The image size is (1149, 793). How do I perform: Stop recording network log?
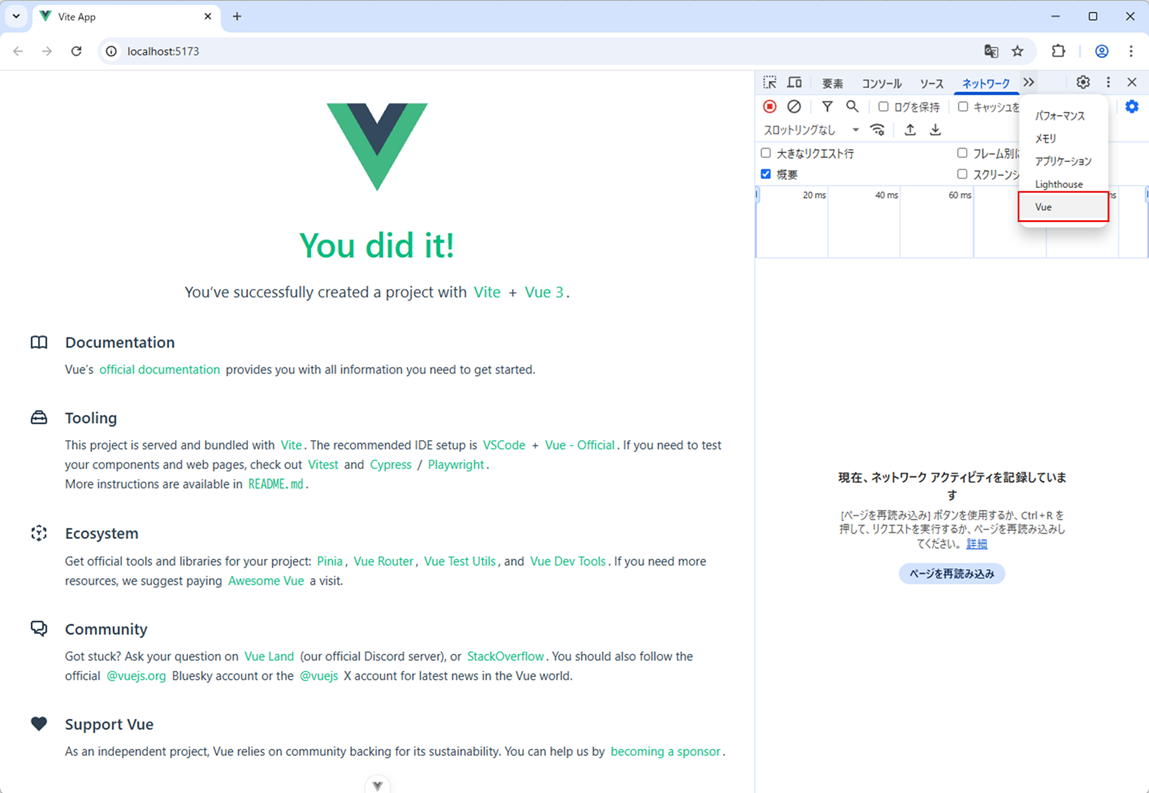click(x=769, y=106)
